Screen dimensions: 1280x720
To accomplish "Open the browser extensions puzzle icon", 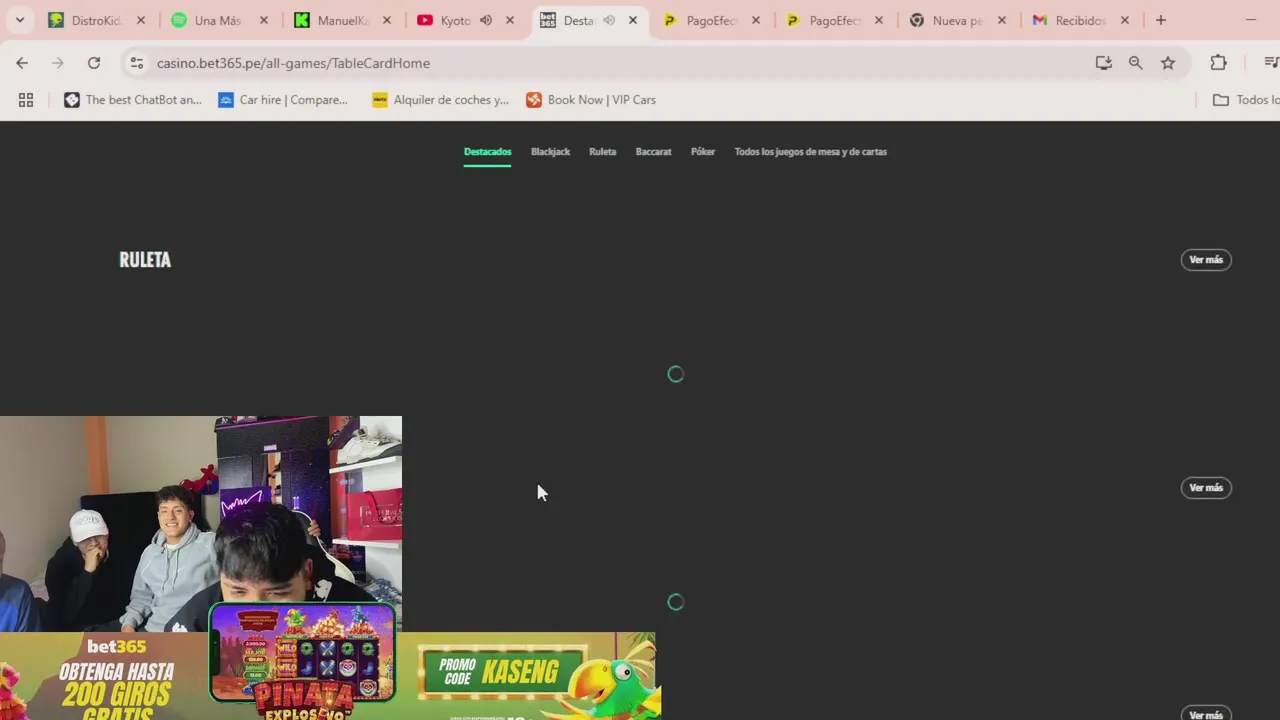I will (1218, 63).
